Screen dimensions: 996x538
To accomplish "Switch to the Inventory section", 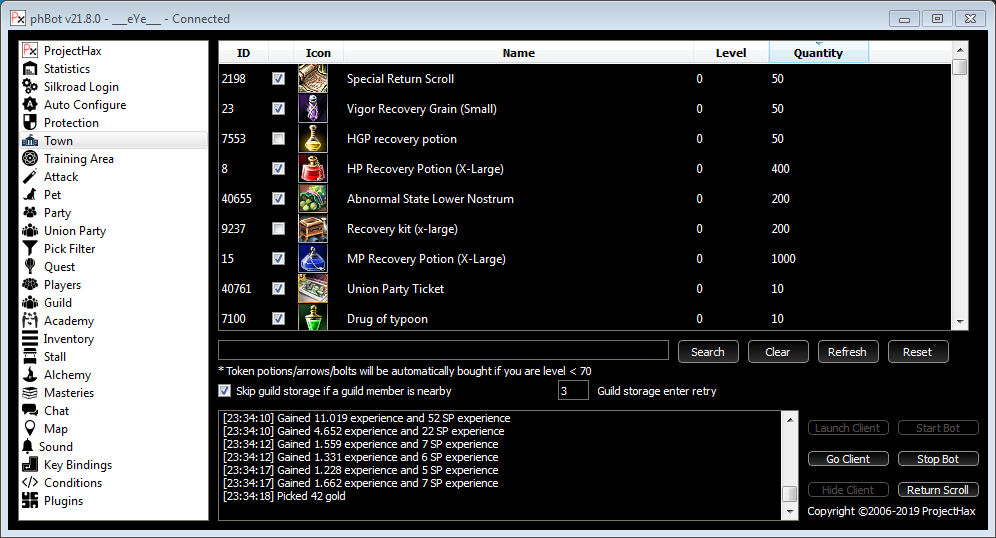I will 68,339.
